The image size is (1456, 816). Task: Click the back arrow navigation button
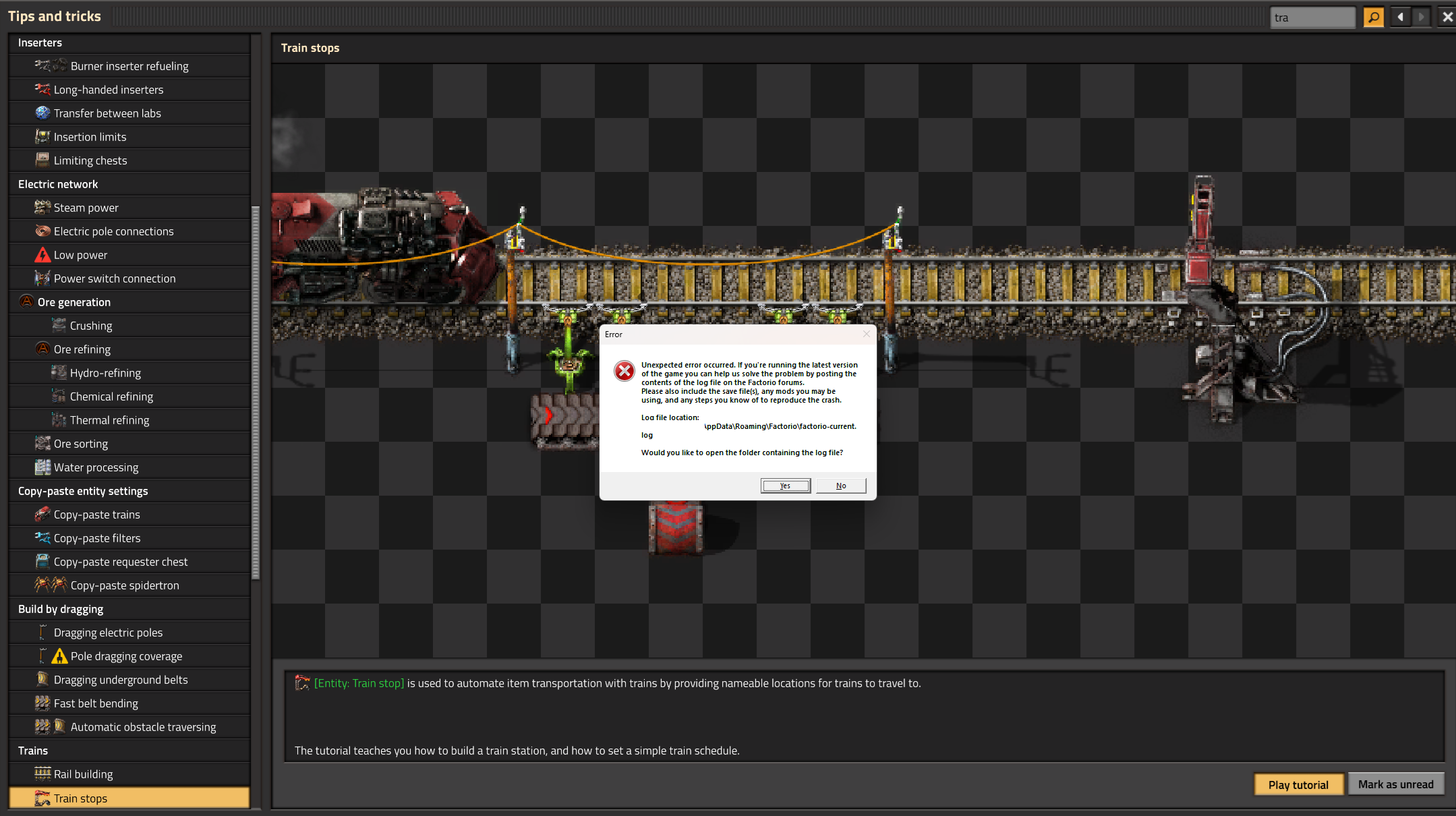[x=1401, y=17]
